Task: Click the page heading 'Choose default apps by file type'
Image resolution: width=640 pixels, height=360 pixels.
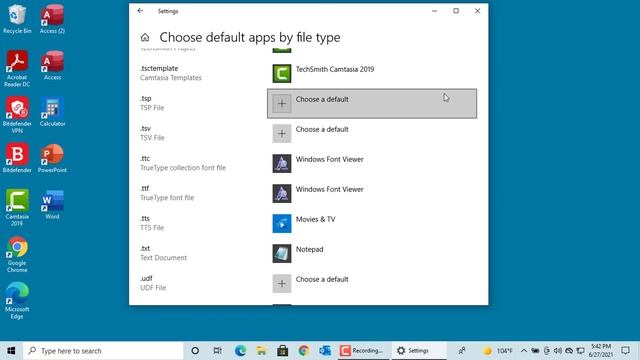Action: click(250, 38)
